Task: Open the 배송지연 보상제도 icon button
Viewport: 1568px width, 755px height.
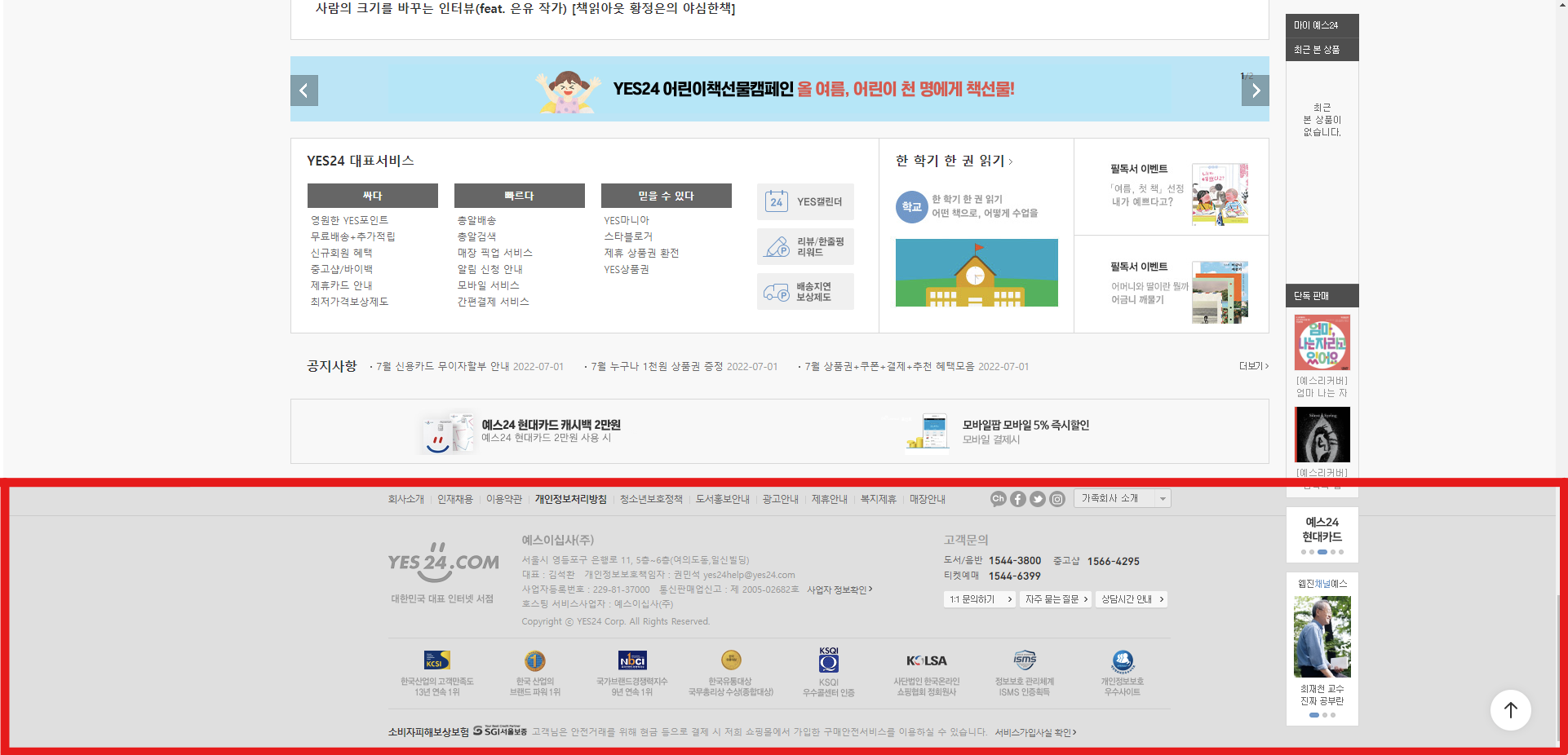Action: tap(805, 292)
